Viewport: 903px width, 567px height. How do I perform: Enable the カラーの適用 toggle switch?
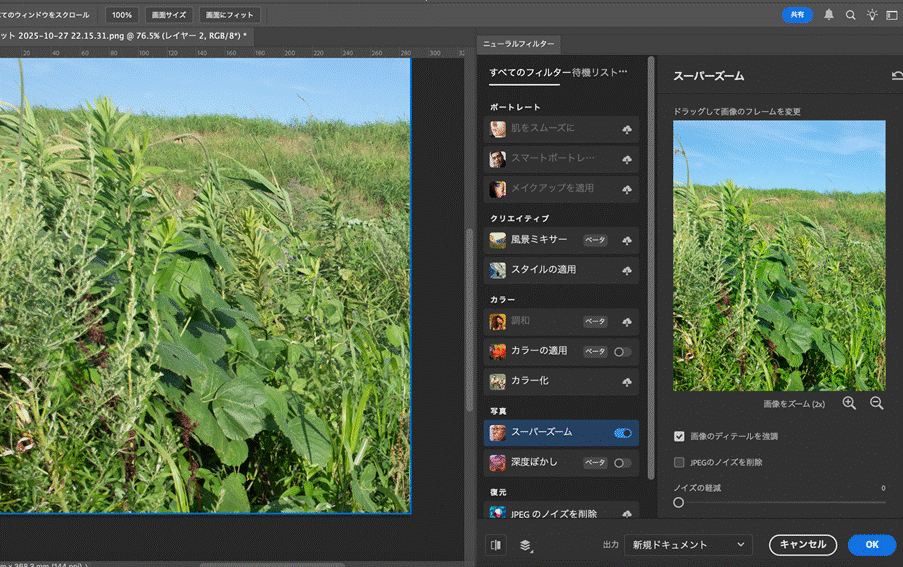[x=623, y=352]
